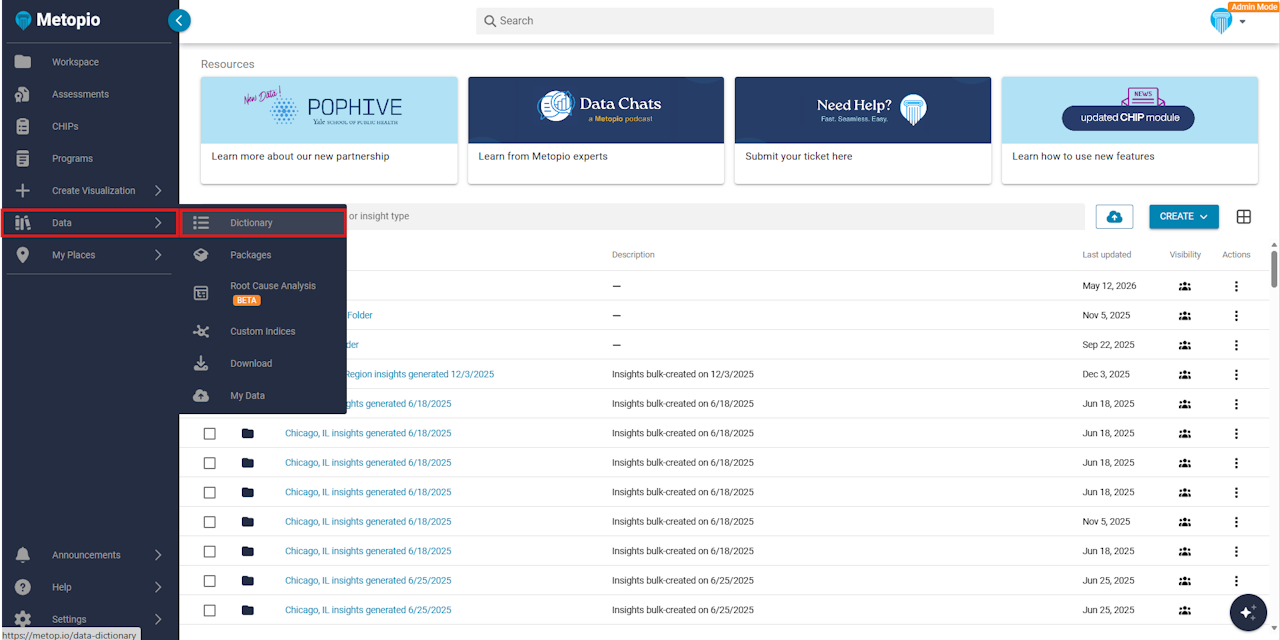Open actions menu for Sep 22, 2025 row
The image size is (1280, 640).
click(x=1236, y=345)
